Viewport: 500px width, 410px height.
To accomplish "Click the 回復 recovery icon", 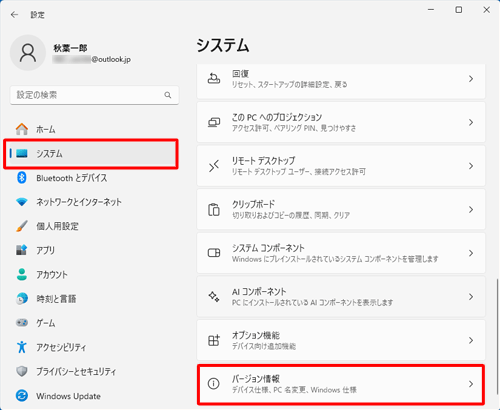I will point(214,79).
